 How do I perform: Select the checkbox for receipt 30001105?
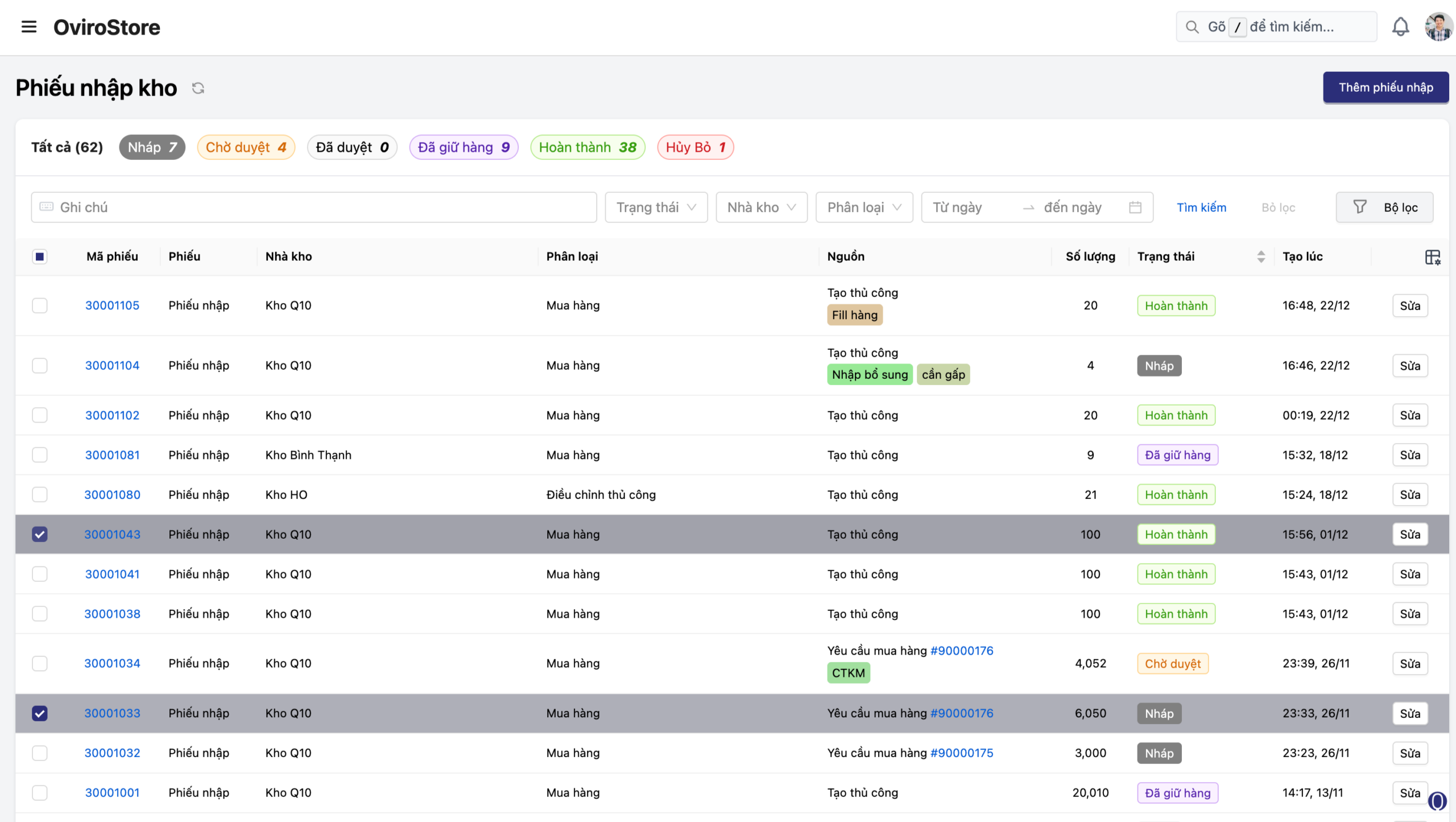[40, 305]
